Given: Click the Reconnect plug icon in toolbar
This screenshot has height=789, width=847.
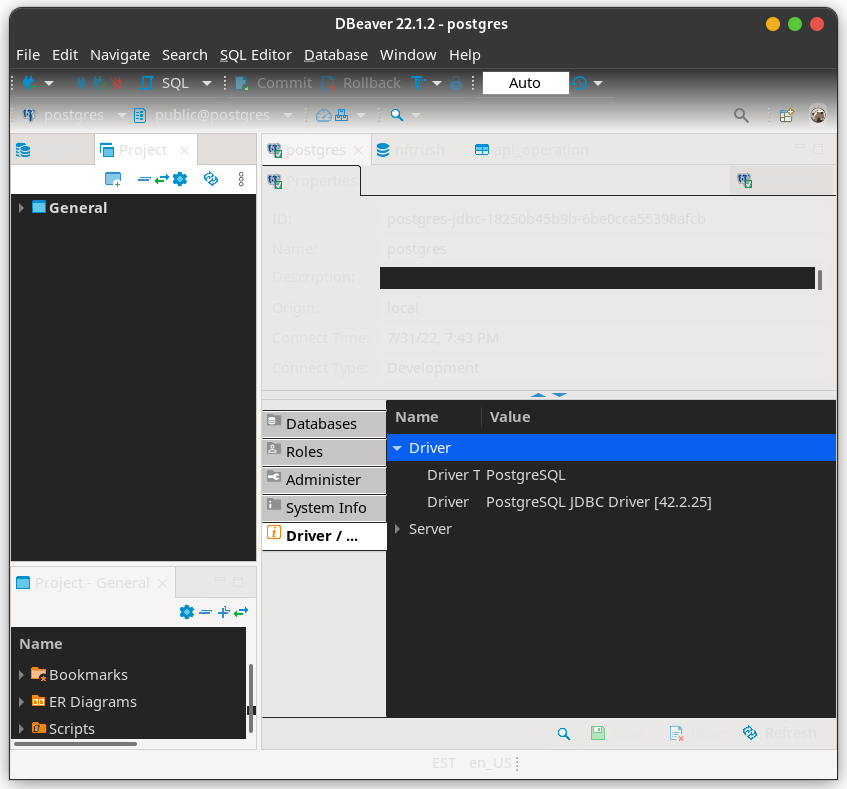Looking at the screenshot, I should coord(99,83).
